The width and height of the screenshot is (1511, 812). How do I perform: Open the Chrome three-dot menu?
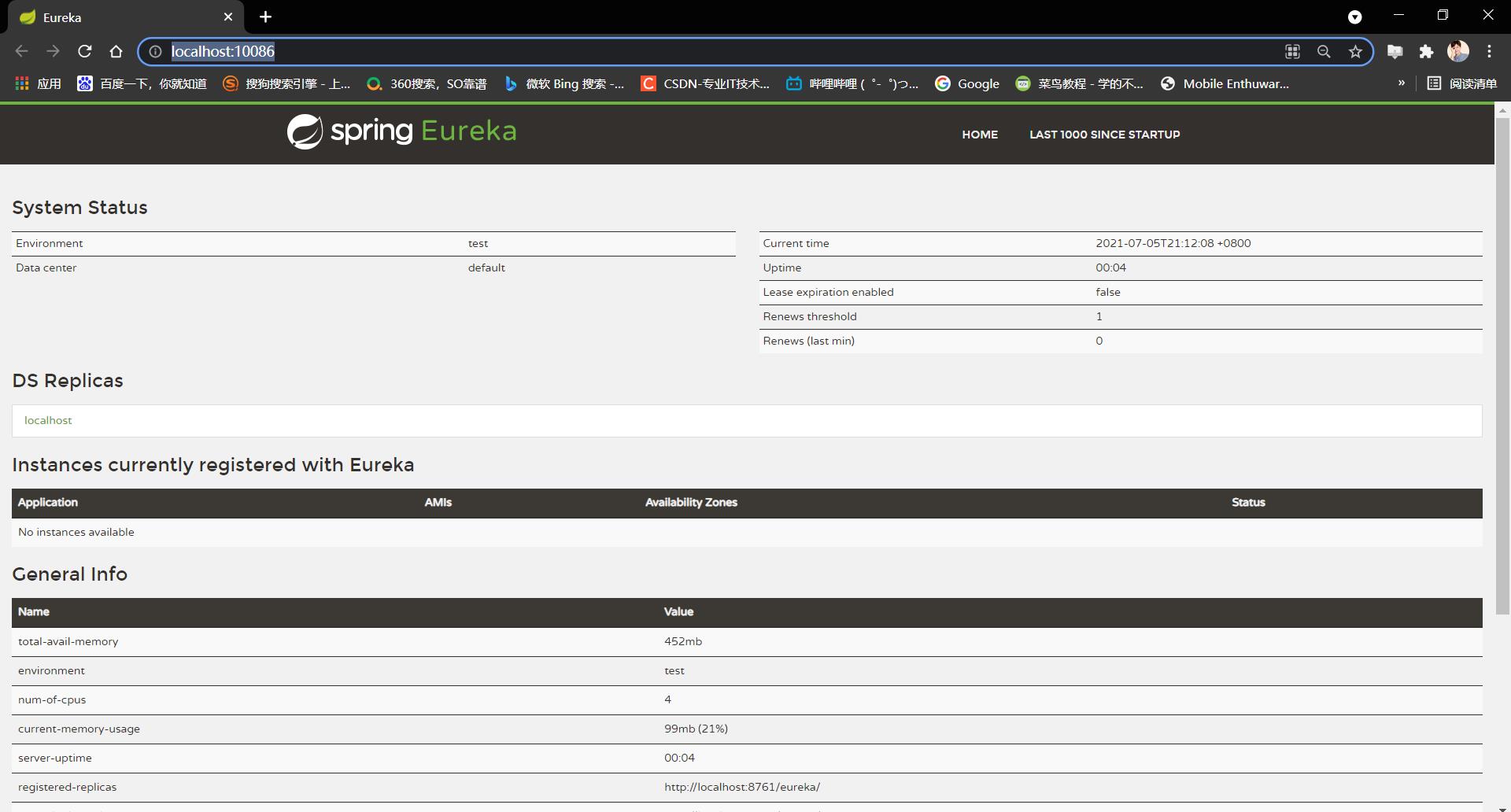click(x=1489, y=51)
